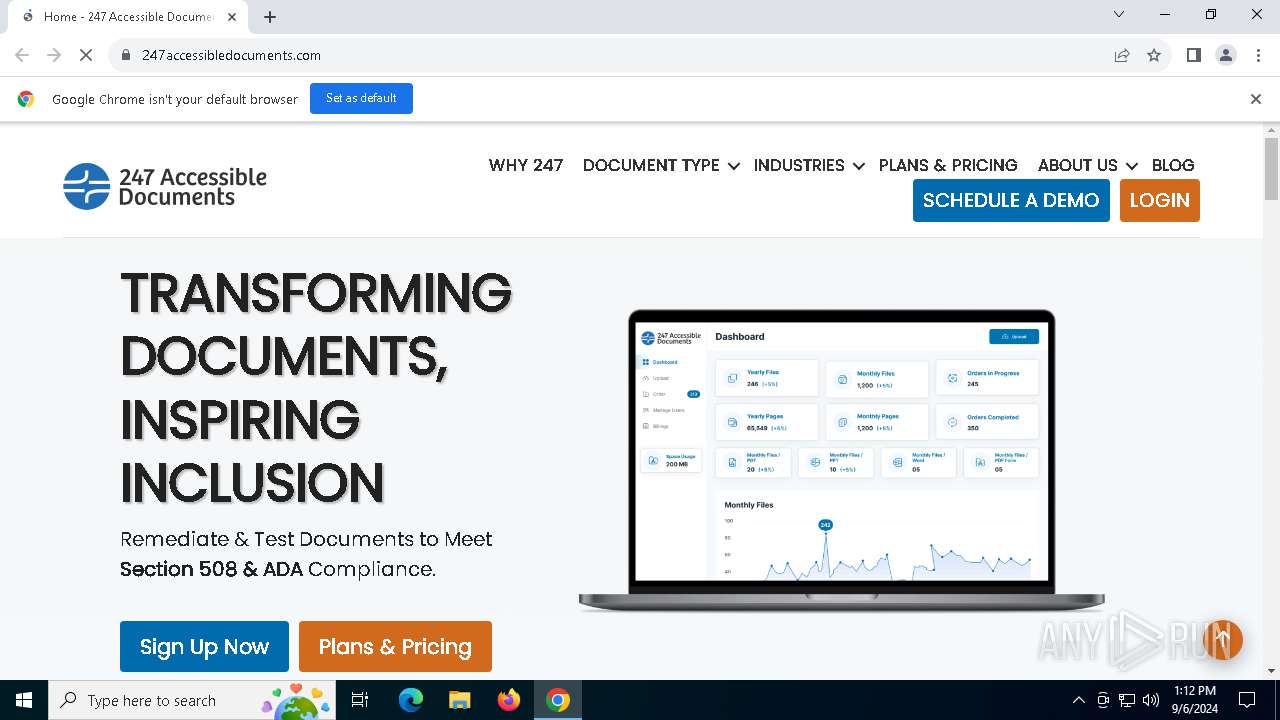This screenshot has width=1280, height=720.
Task: Open File Explorer from the taskbar
Action: pyautogui.click(x=460, y=700)
